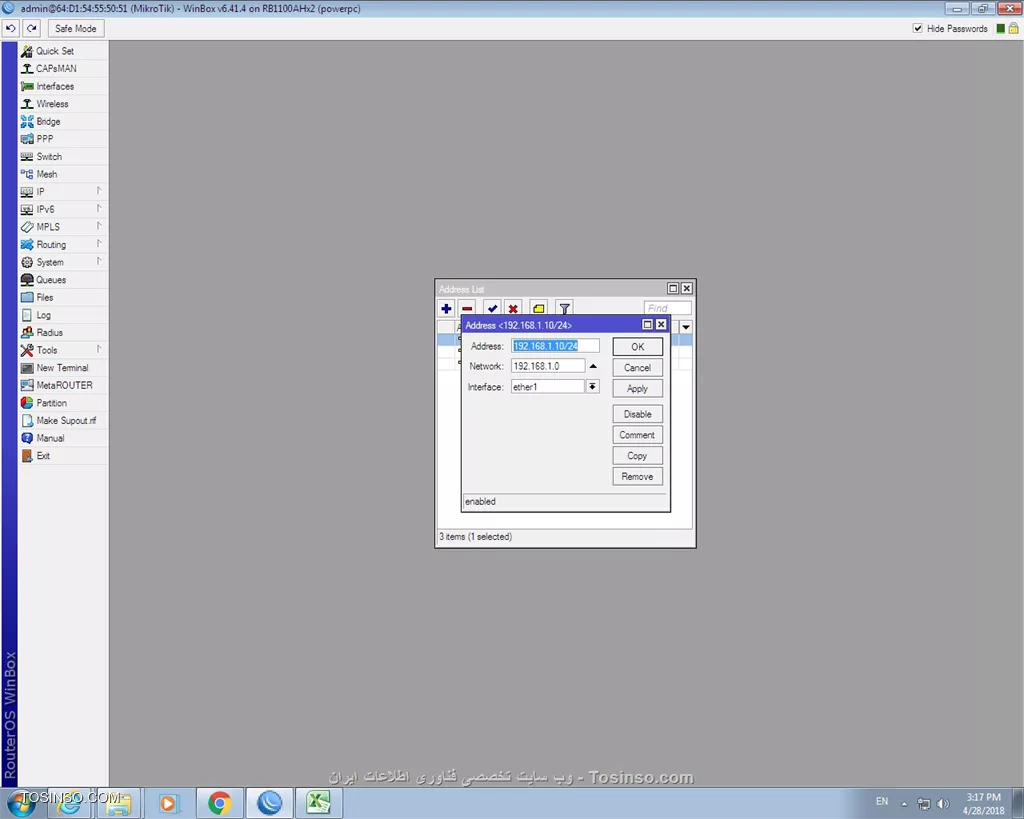Expand the IPv6 submenu arrow

coord(99,208)
